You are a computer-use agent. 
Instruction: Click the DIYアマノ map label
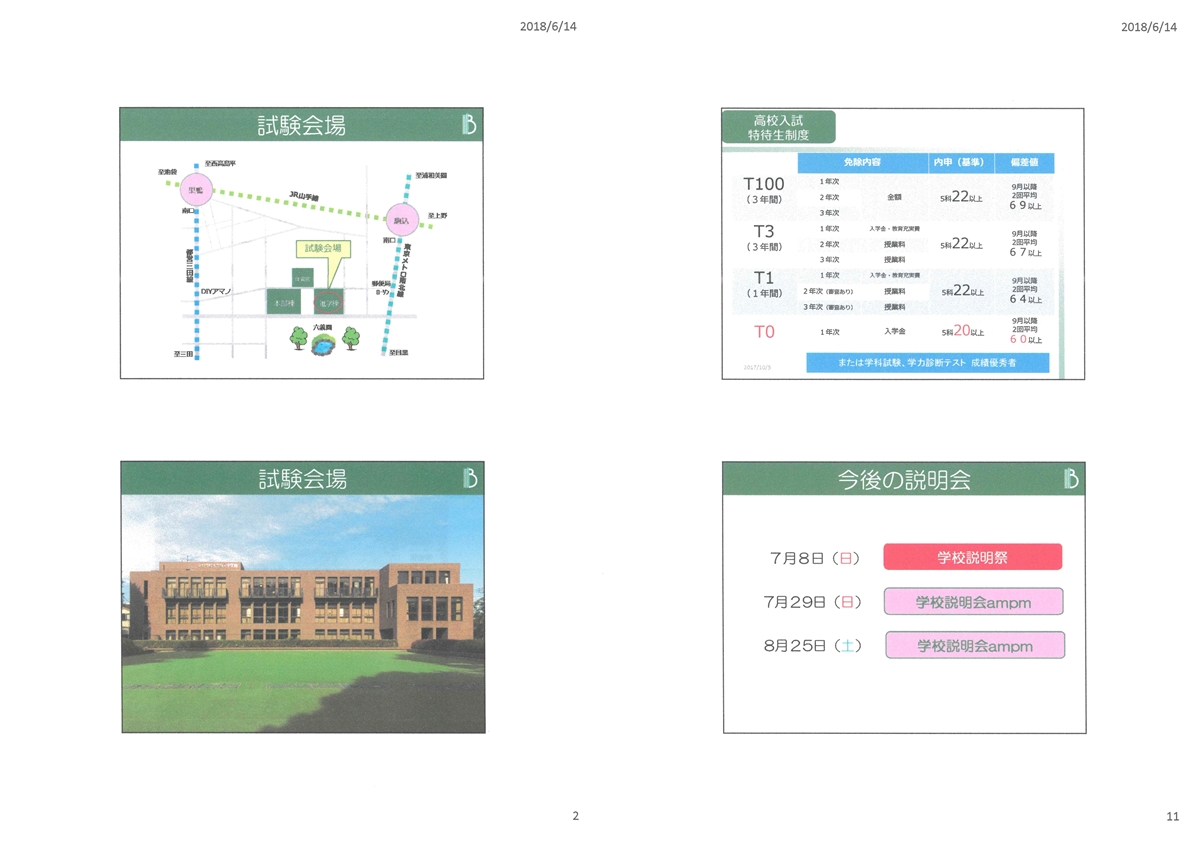coord(216,290)
